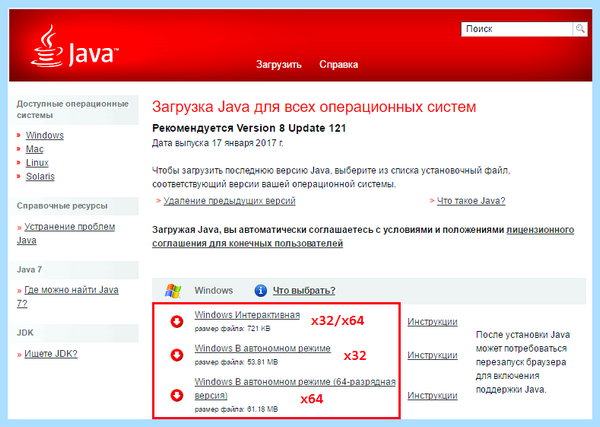Open Удаление предыдущих версий link

pos(230,201)
